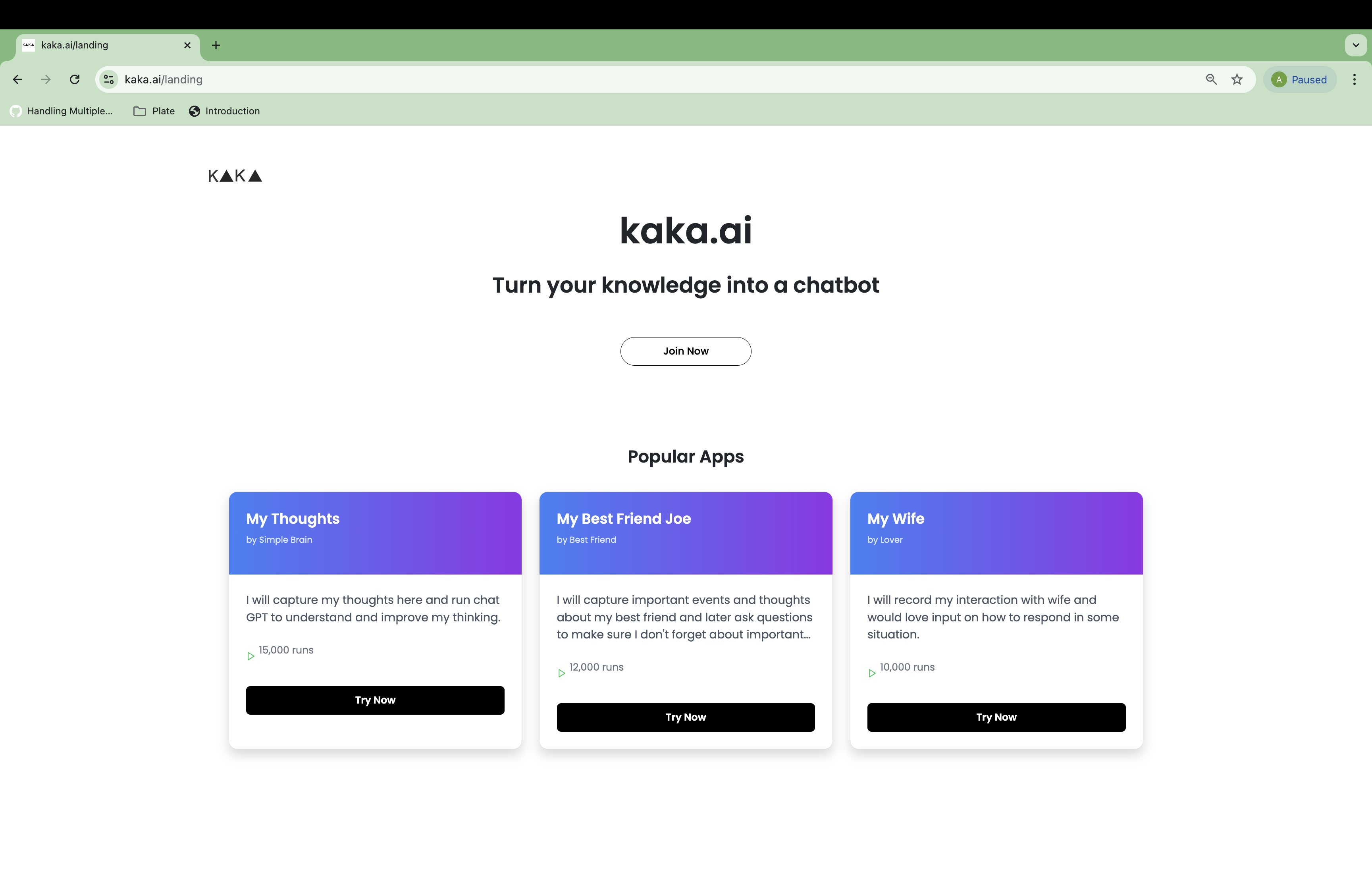Click the green run icon under My Thoughts
Image resolution: width=1372 pixels, height=887 pixels.
coord(251,656)
